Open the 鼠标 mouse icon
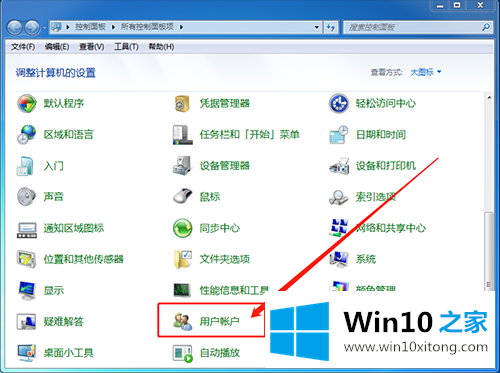Screen dimensions: 500x373 182,196
